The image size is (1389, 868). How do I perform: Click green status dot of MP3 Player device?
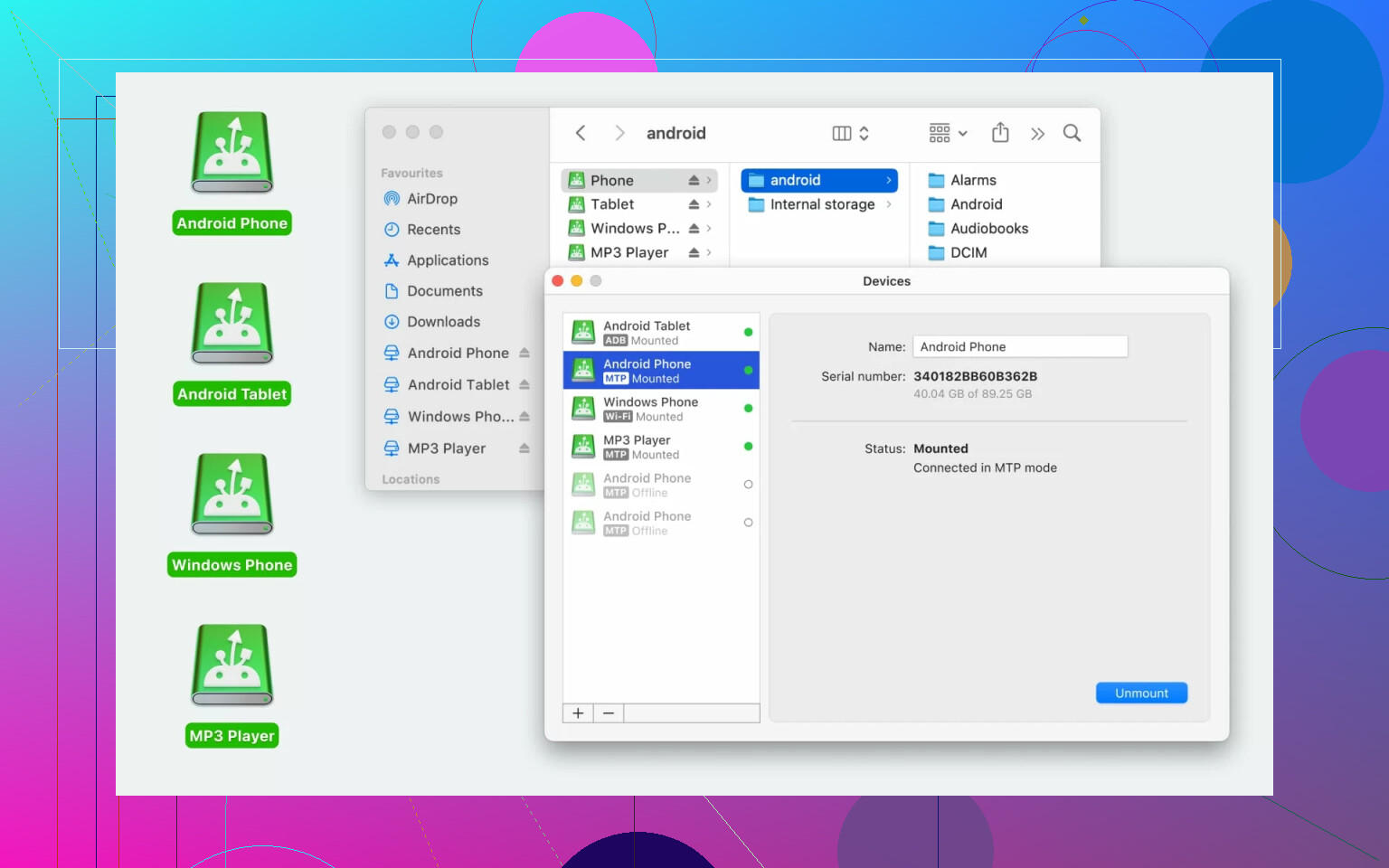coord(748,447)
